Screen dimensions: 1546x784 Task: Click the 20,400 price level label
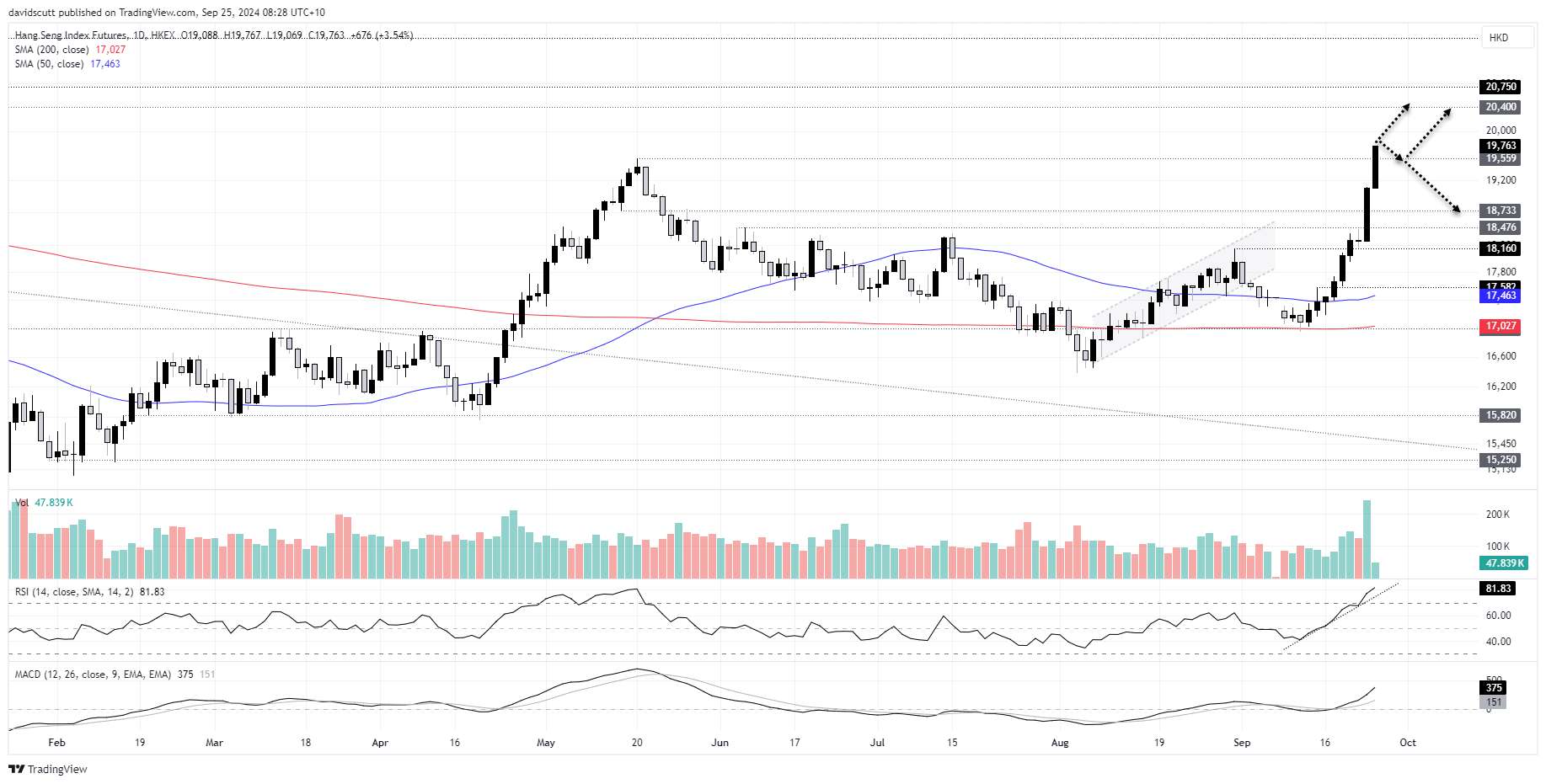click(x=1501, y=107)
